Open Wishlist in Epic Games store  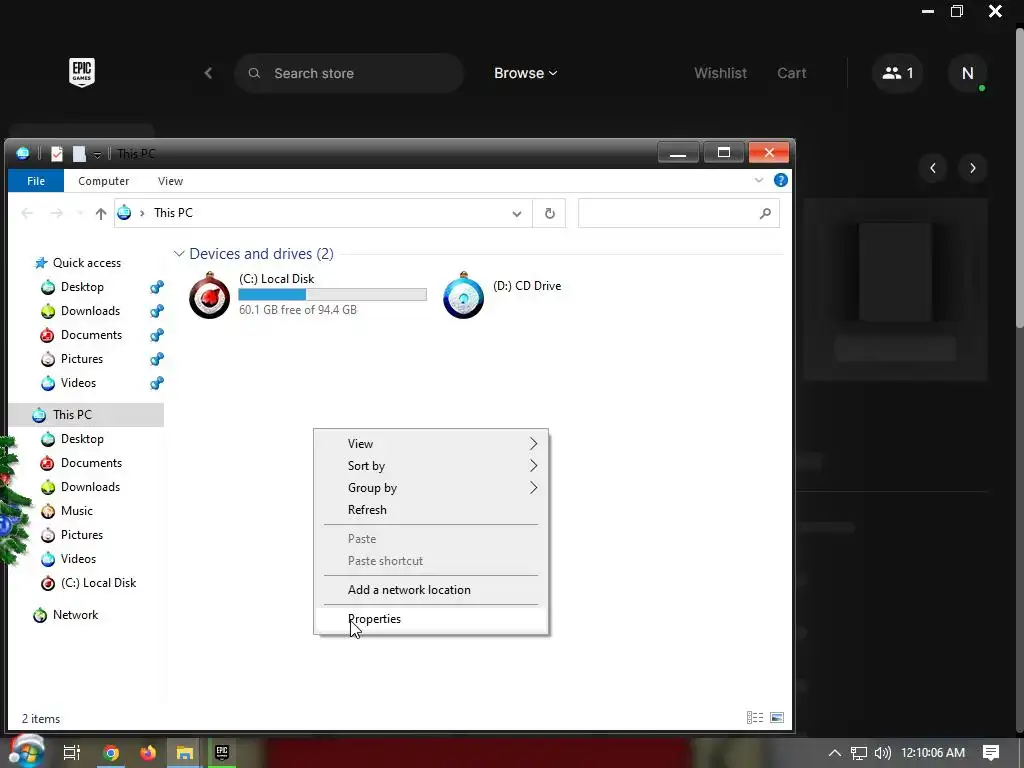pos(720,73)
